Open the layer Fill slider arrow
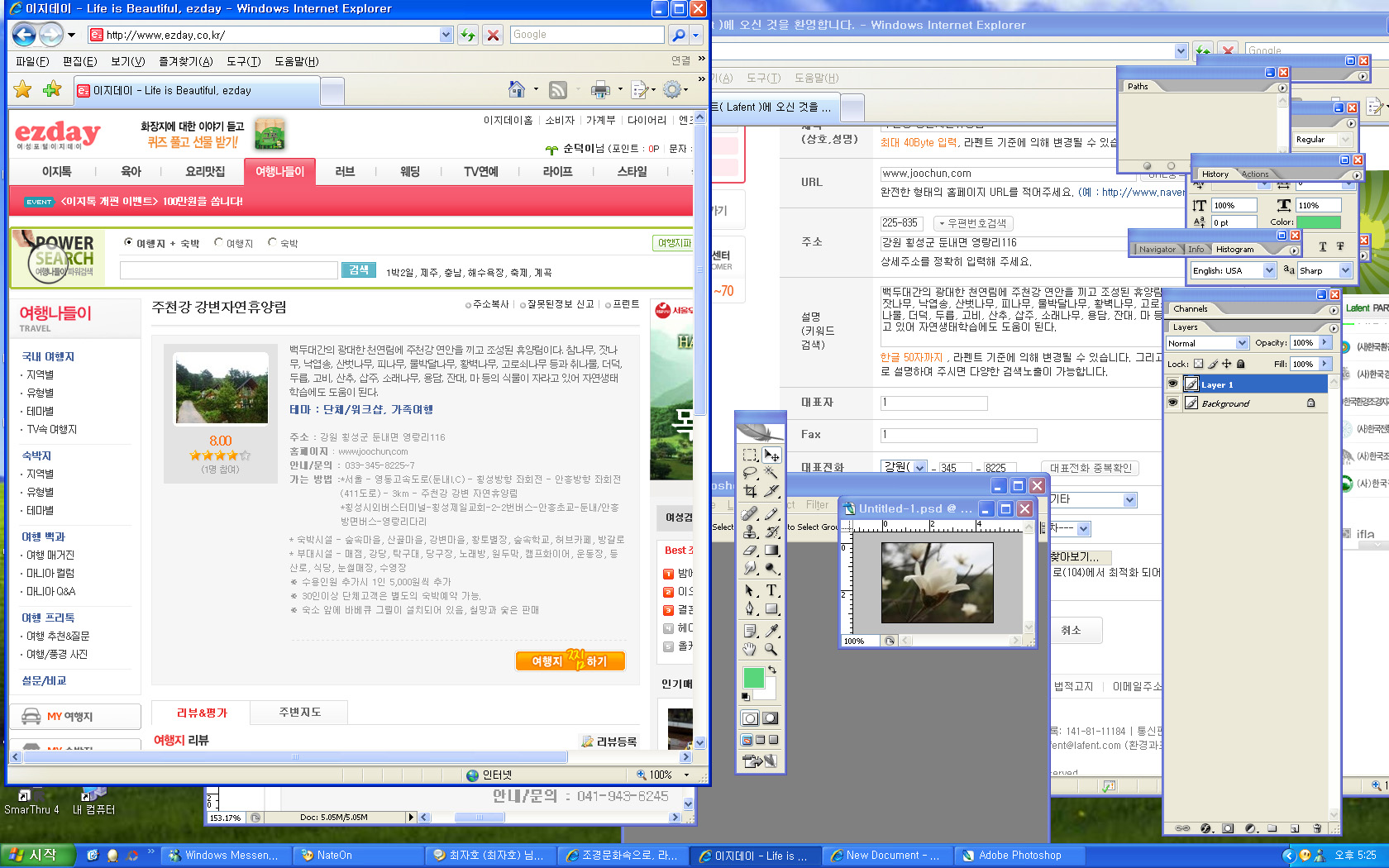This screenshot has height=868, width=1389. coord(1325,364)
